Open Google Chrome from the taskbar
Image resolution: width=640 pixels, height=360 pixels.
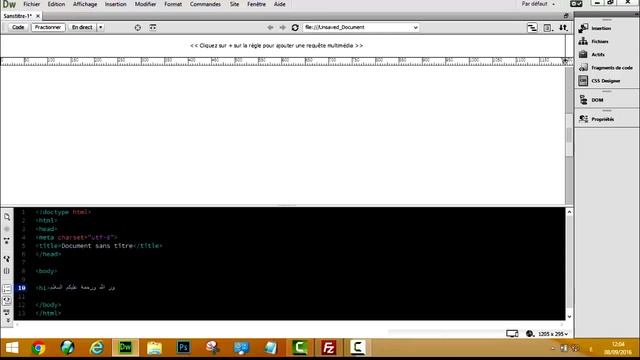[x=38, y=348]
